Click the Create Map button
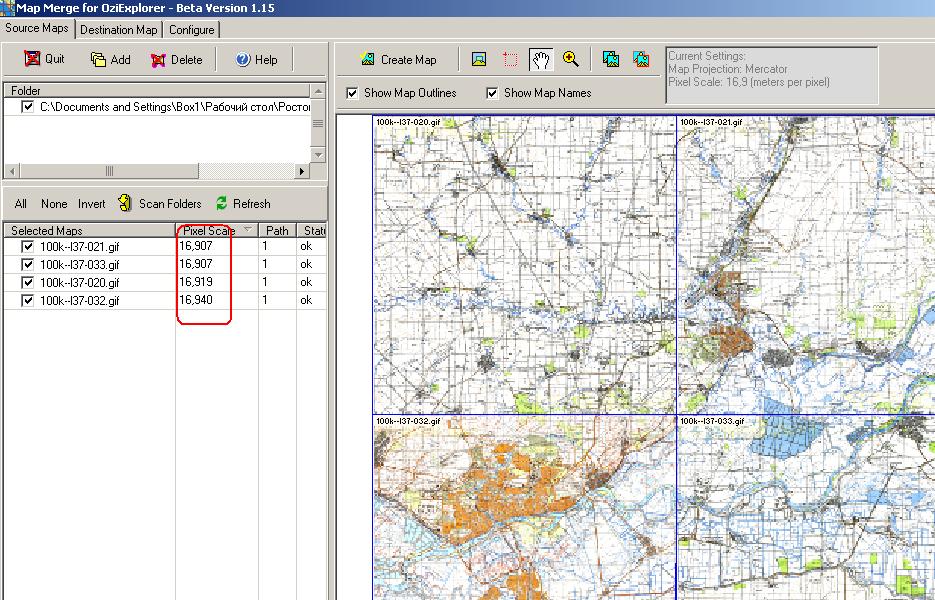 click(398, 60)
